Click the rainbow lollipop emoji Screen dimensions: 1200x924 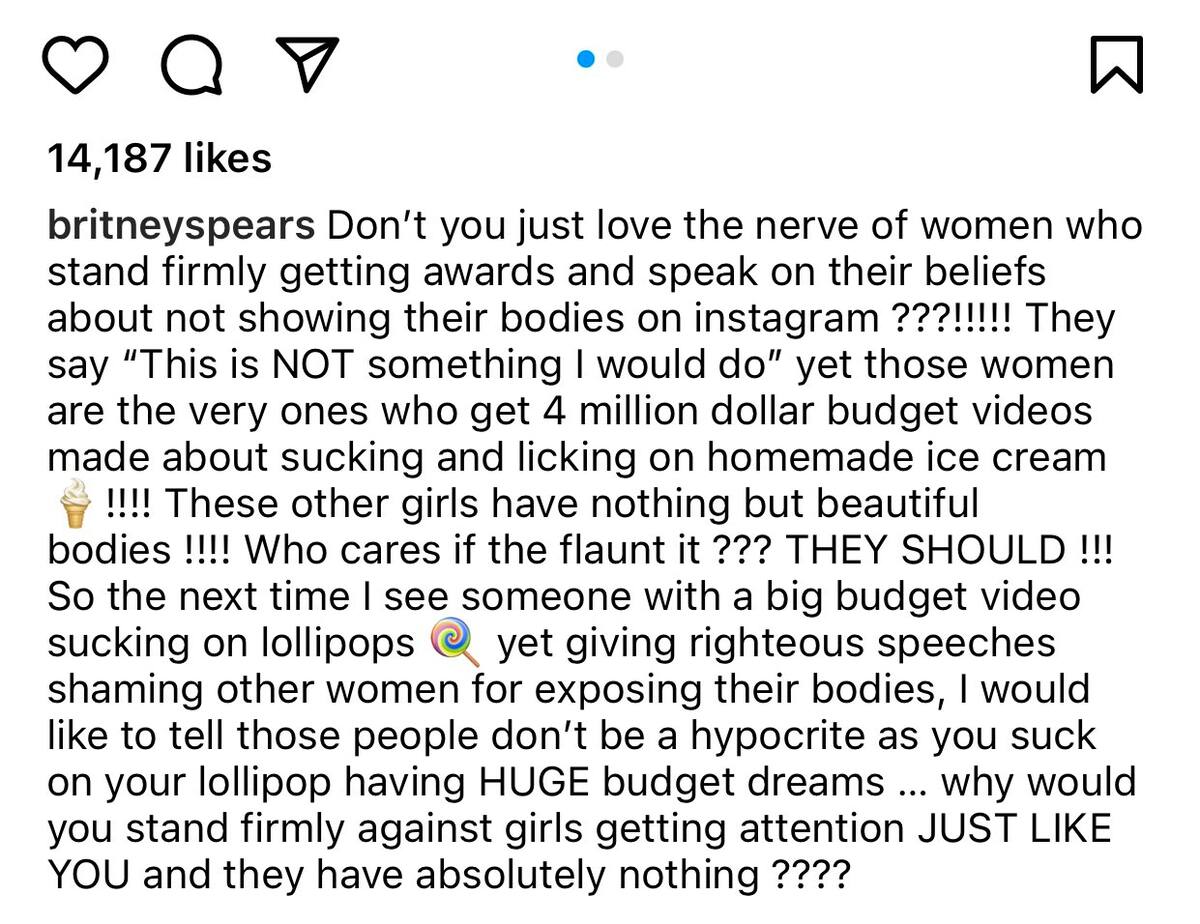(x=455, y=642)
